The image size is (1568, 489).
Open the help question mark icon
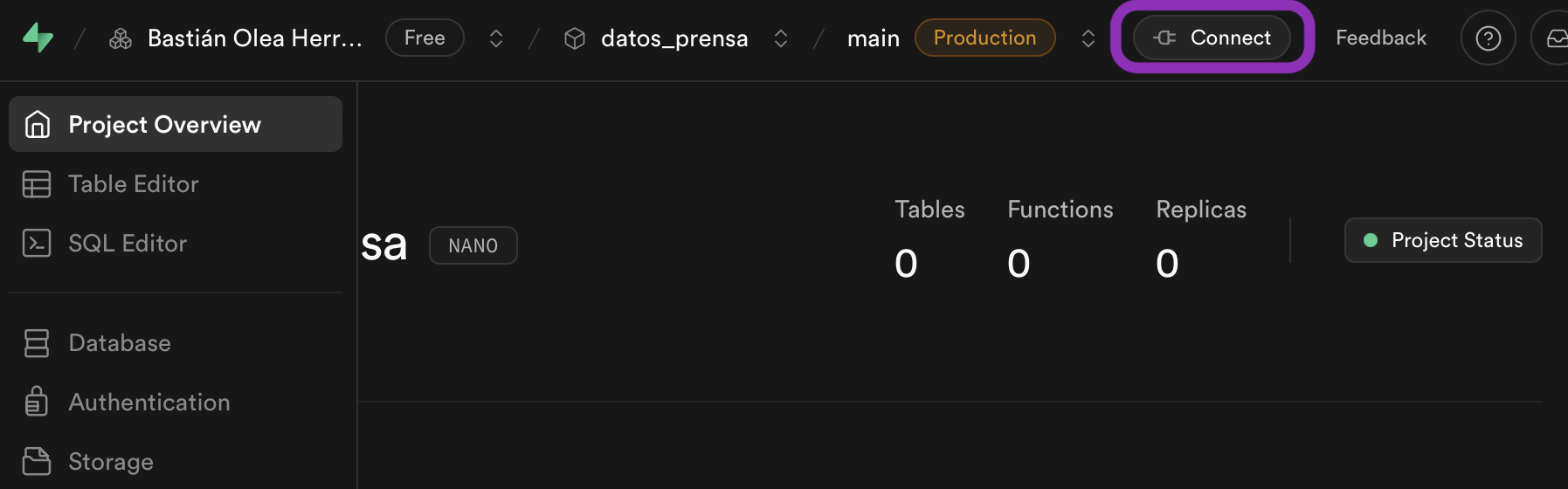point(1488,38)
